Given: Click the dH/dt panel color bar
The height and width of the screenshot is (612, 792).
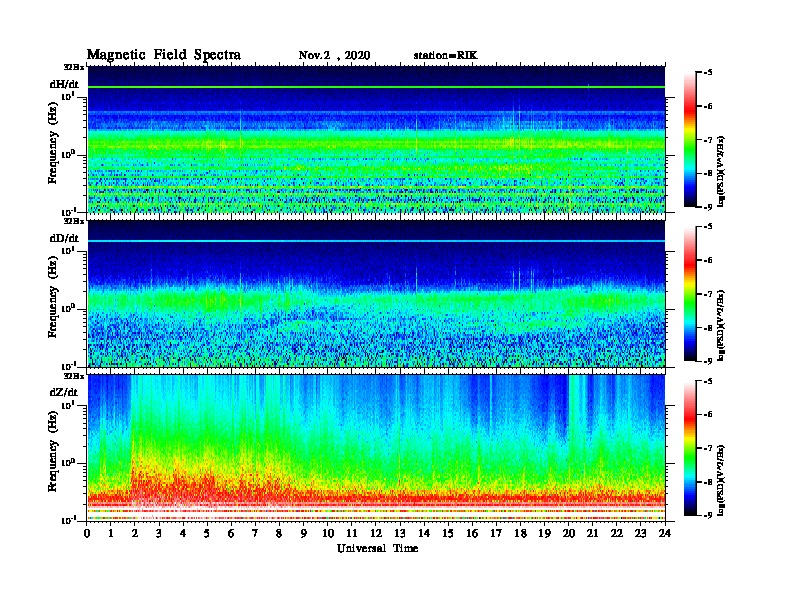Looking at the screenshot, I should point(690,140).
